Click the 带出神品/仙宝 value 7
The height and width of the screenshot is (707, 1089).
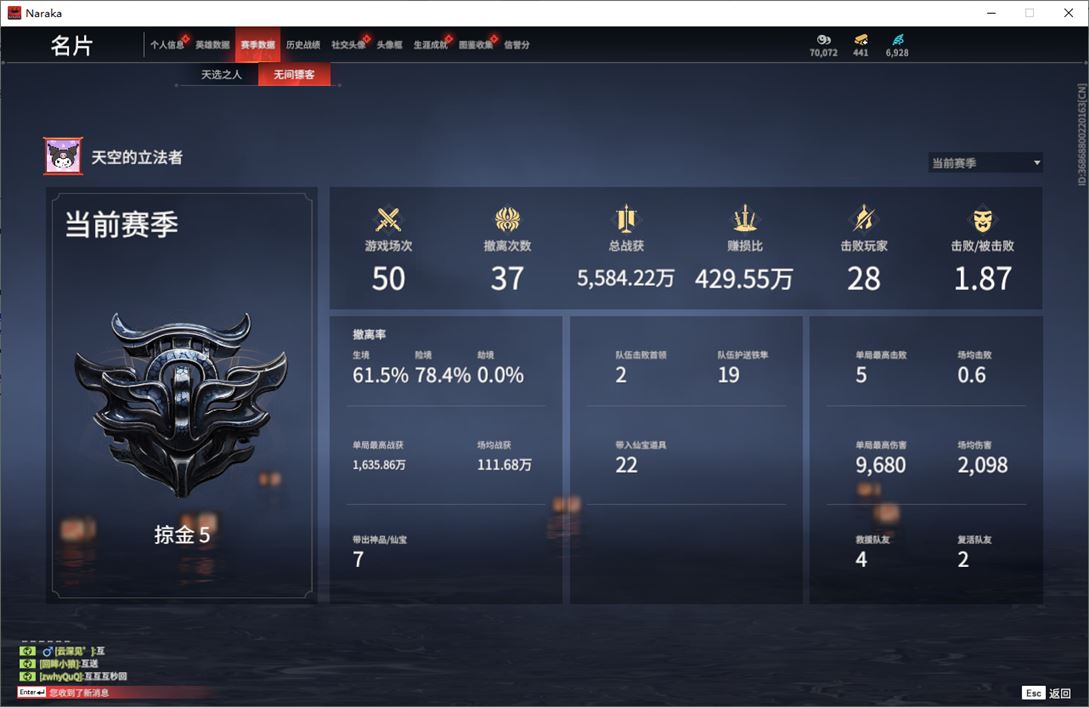pos(358,559)
